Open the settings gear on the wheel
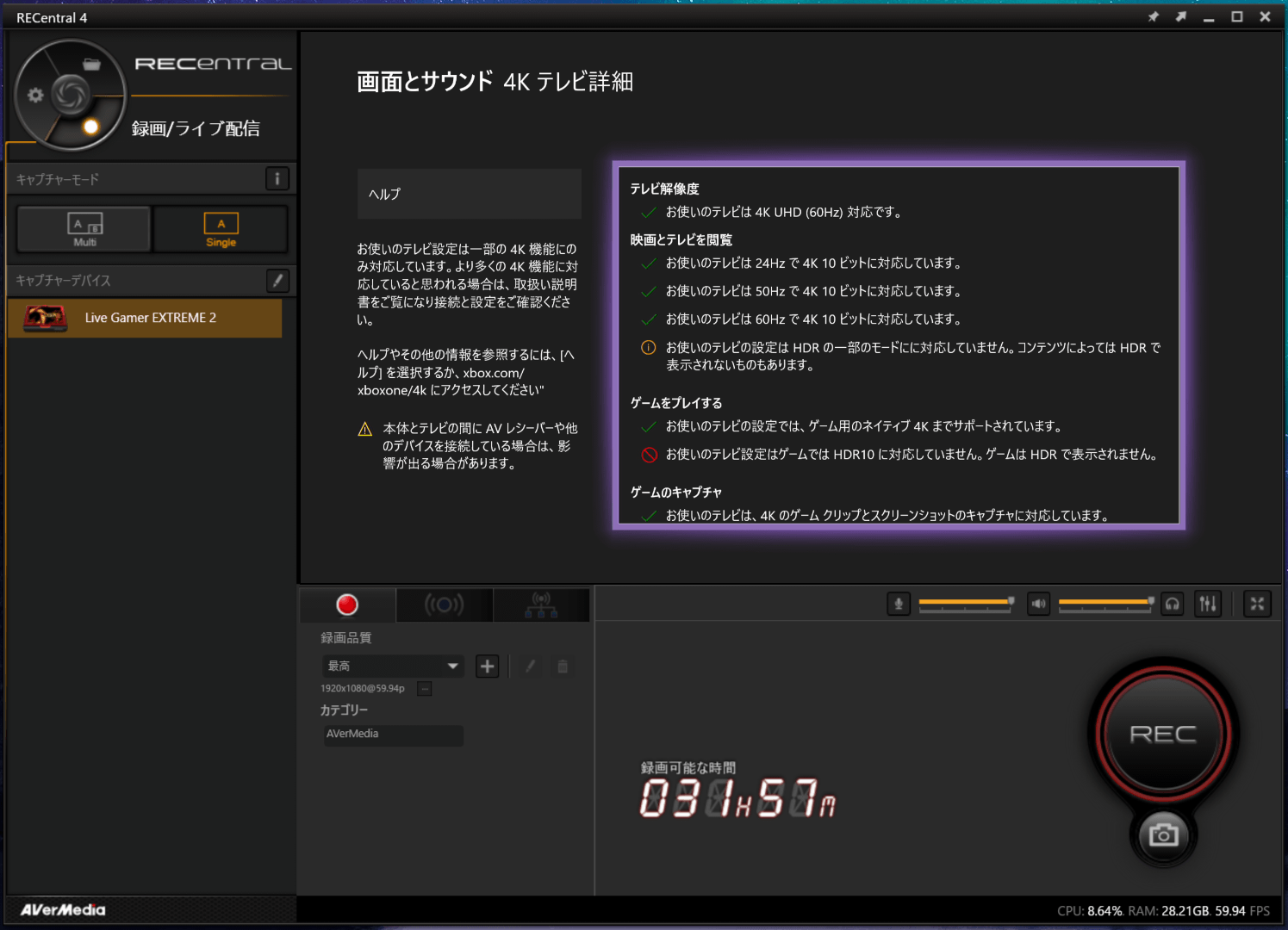This screenshot has width=1288, height=930. click(x=35, y=95)
